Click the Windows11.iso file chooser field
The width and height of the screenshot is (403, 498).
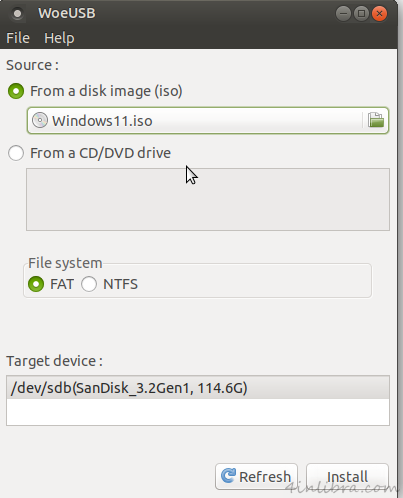coord(208,120)
